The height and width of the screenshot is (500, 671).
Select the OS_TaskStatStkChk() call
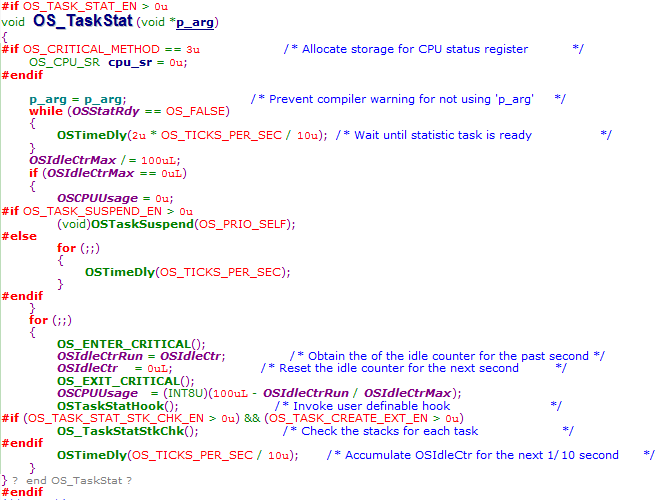tap(128, 431)
